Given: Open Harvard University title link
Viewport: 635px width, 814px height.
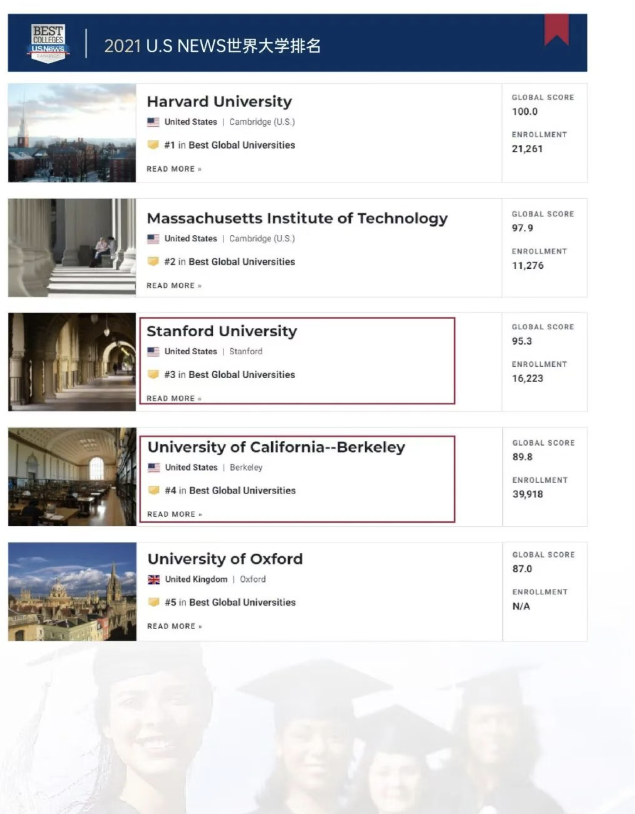Looking at the screenshot, I should (219, 102).
